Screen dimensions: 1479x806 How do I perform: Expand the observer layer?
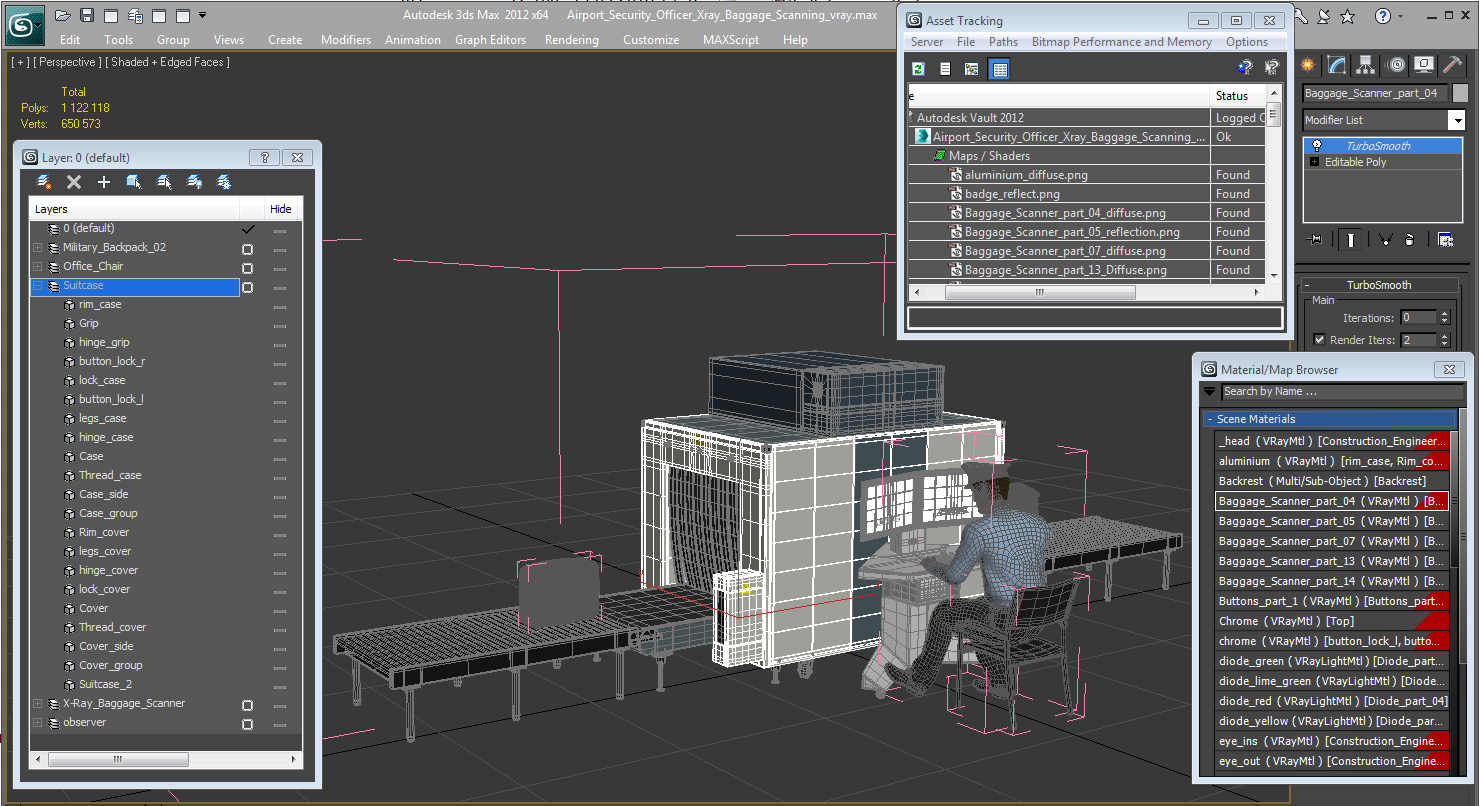pos(37,722)
